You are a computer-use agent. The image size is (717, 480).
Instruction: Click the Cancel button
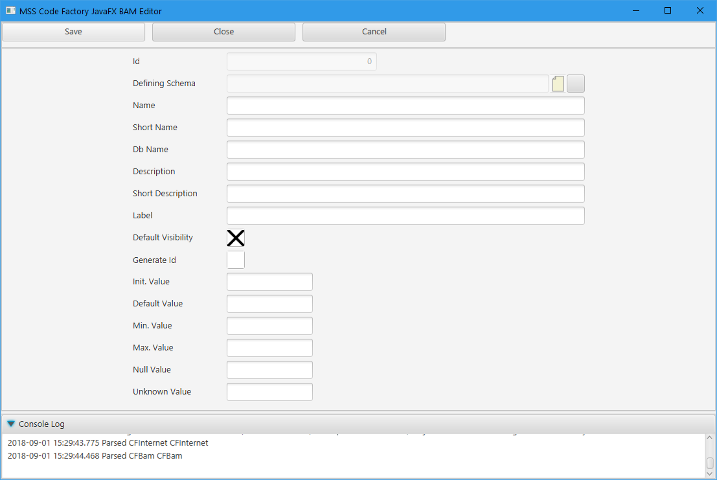[x=374, y=32]
